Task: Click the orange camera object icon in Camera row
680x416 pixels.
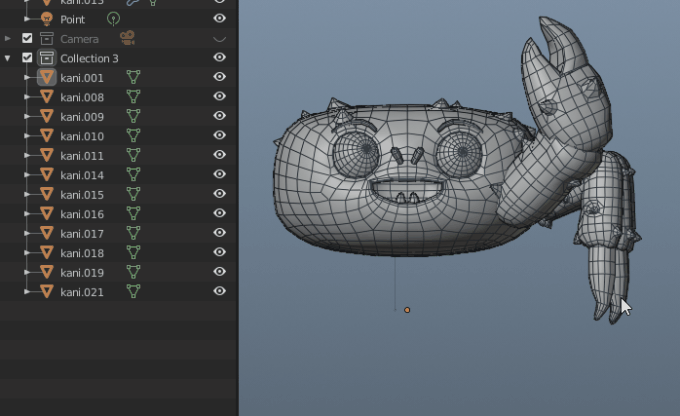Action: 128,38
